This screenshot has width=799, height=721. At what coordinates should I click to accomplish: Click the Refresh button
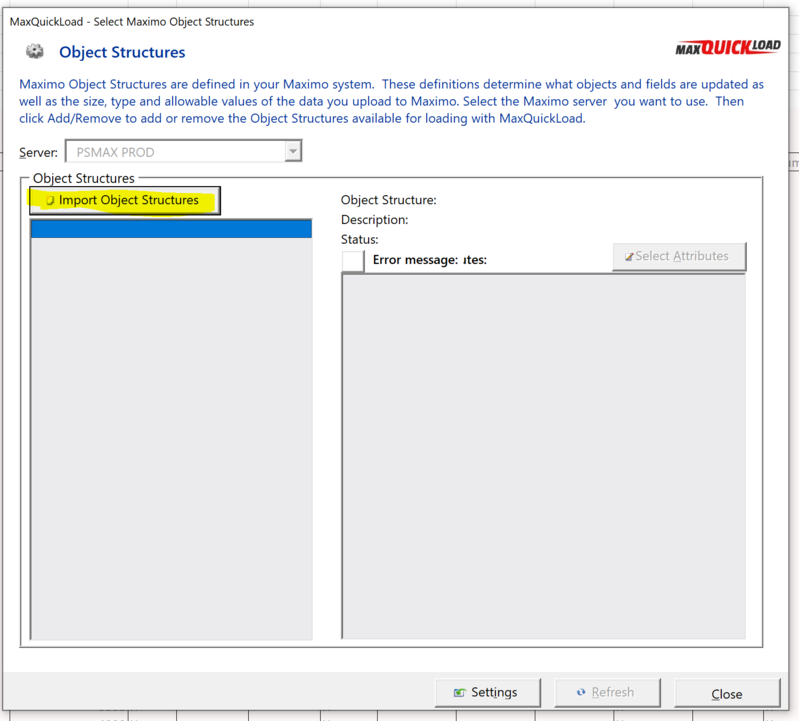coord(607,692)
